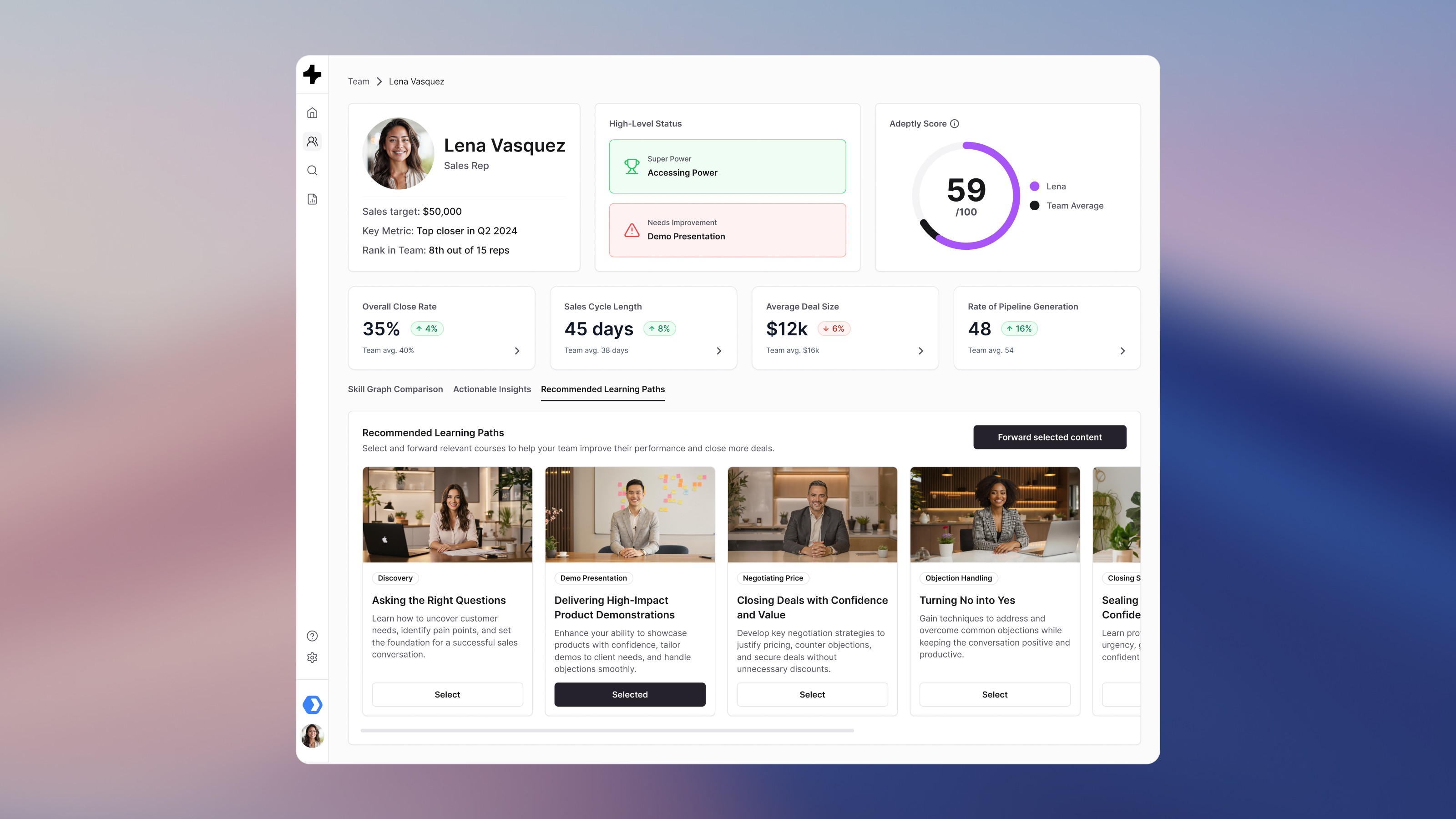Switch to Skill Graph Comparison tab
Image resolution: width=1456 pixels, height=819 pixels.
coord(395,389)
